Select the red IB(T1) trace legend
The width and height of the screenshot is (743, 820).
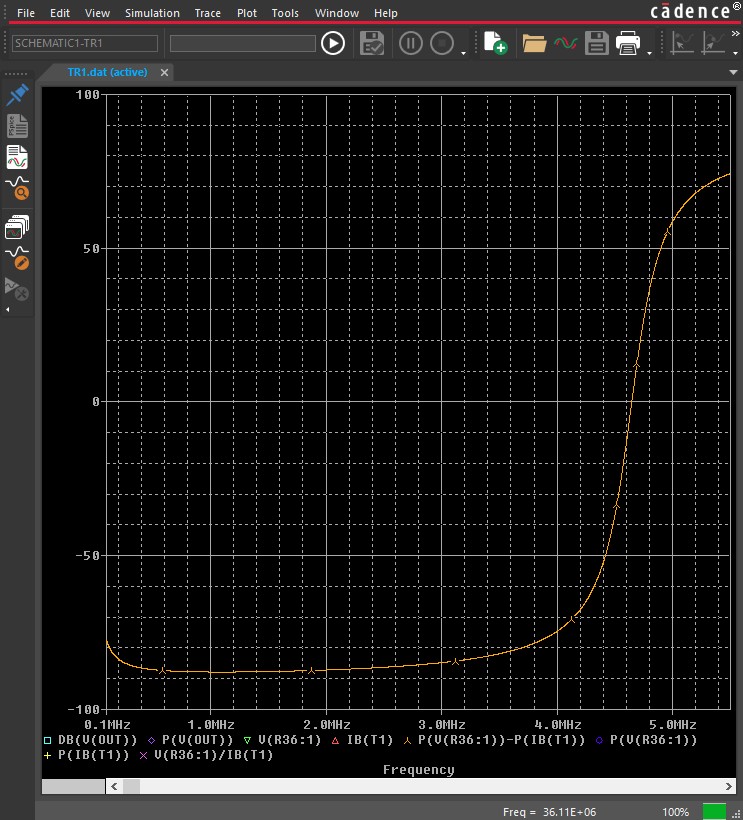362,740
